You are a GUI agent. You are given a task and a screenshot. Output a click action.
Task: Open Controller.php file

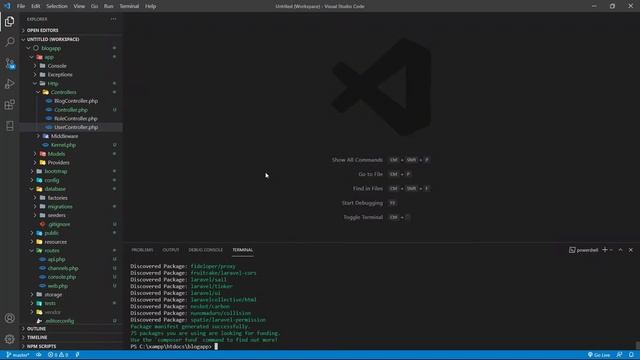pyautogui.click(x=71, y=110)
